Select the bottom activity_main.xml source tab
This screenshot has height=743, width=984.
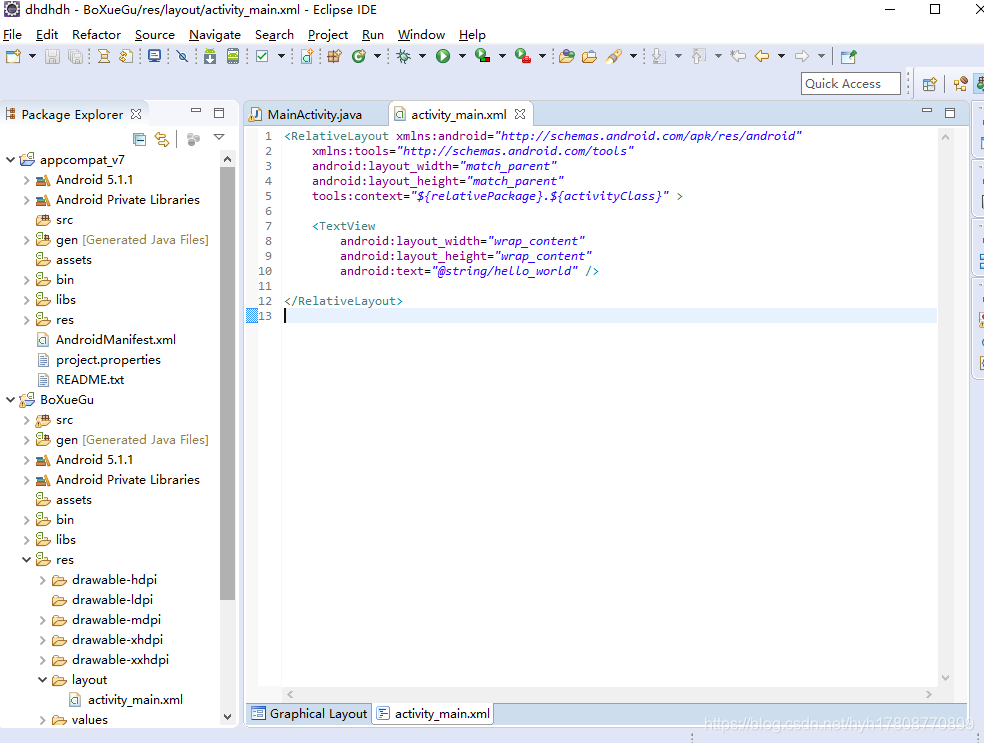[434, 714]
